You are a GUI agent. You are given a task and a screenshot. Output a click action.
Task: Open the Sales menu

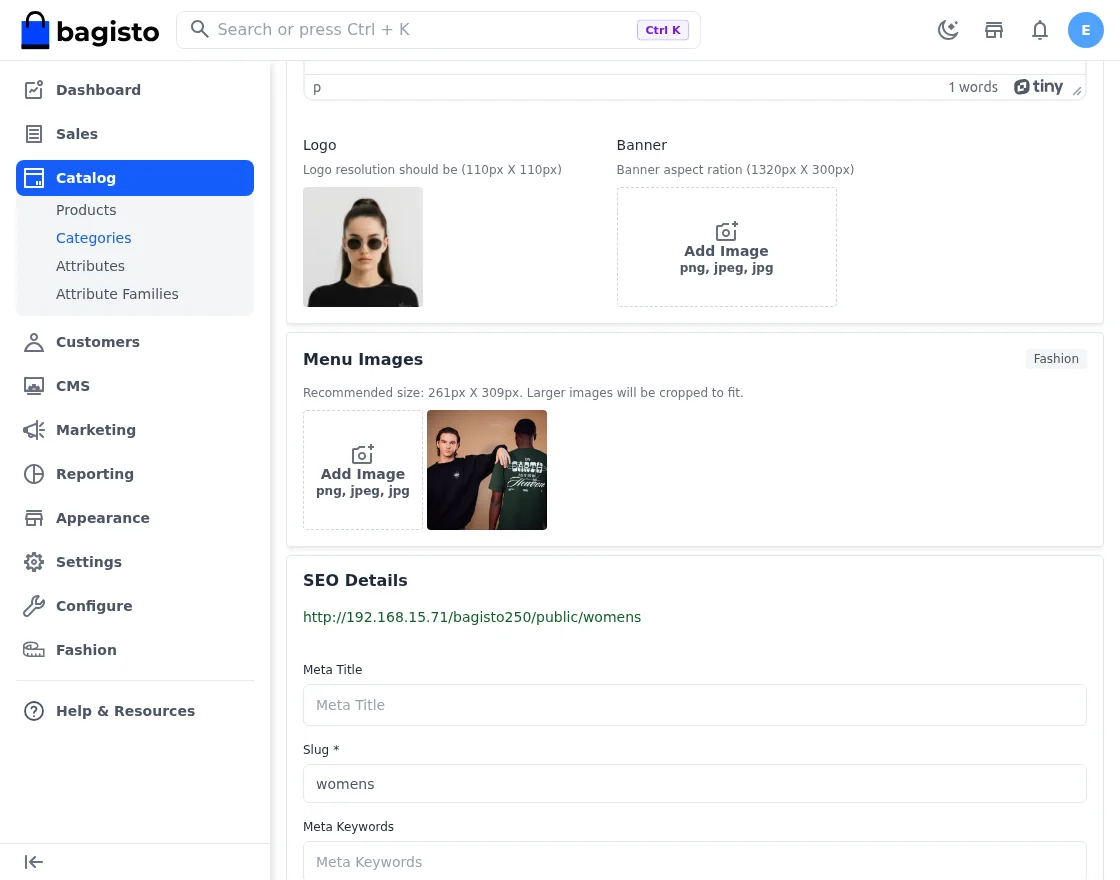pyautogui.click(x=135, y=134)
